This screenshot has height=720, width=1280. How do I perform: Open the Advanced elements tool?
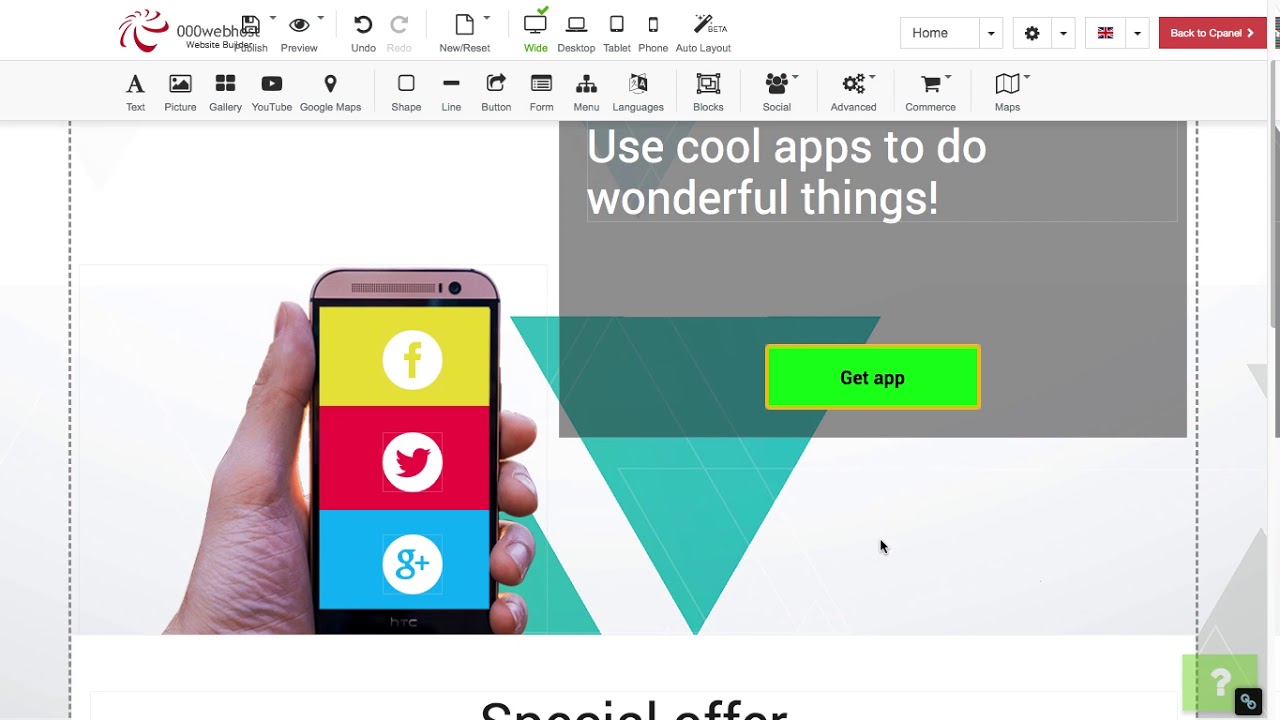[x=853, y=92]
